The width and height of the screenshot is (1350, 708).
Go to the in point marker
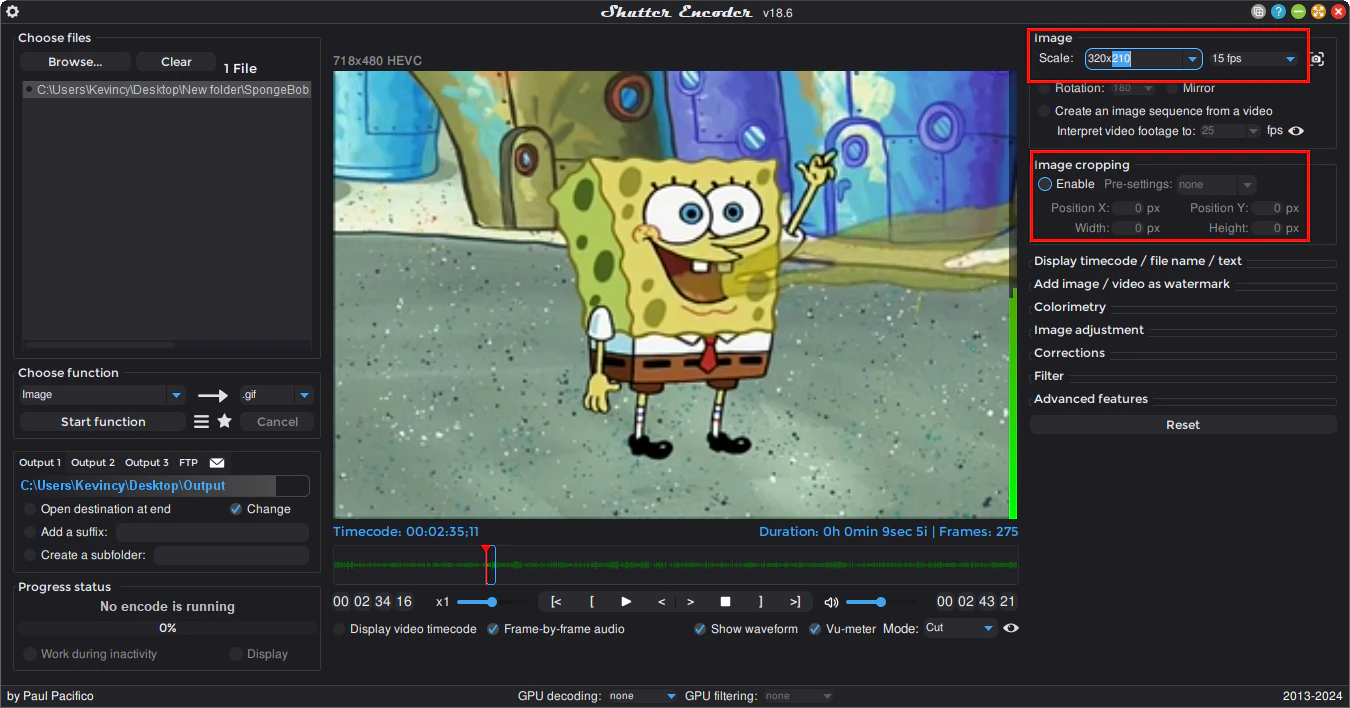click(x=556, y=601)
